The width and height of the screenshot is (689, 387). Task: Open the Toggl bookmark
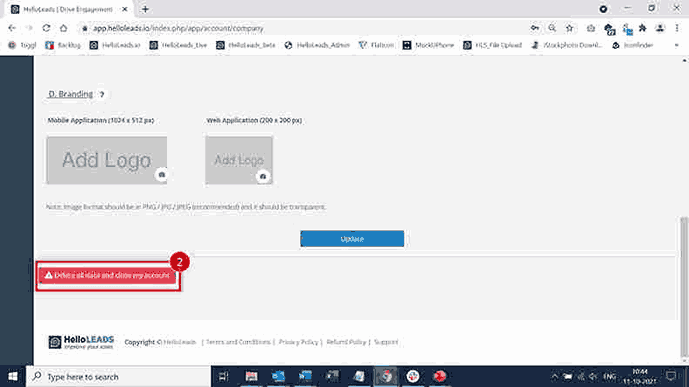[22, 45]
